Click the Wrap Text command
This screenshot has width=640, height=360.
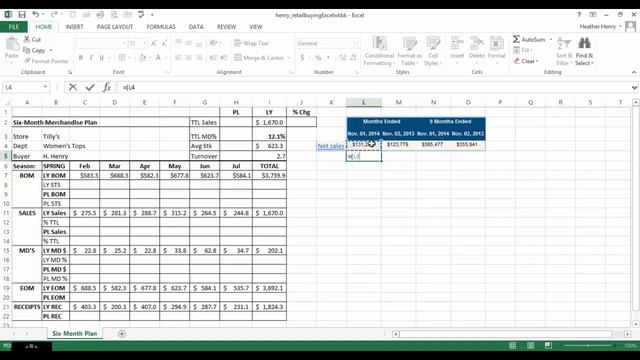[x=251, y=43]
